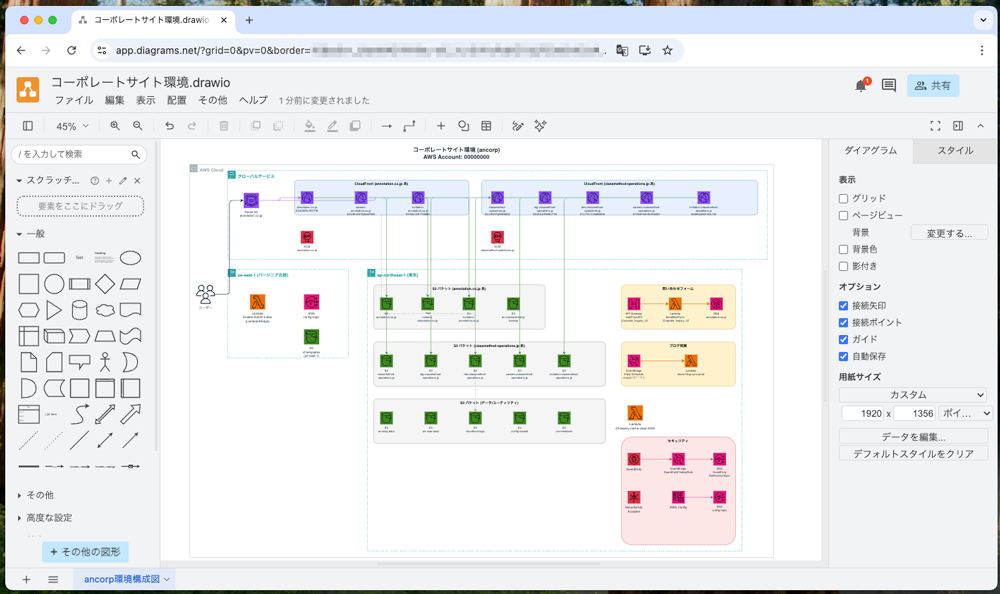This screenshot has height=594, width=1000.
Task: Disable the 自動保存 checkbox
Action: [844, 356]
